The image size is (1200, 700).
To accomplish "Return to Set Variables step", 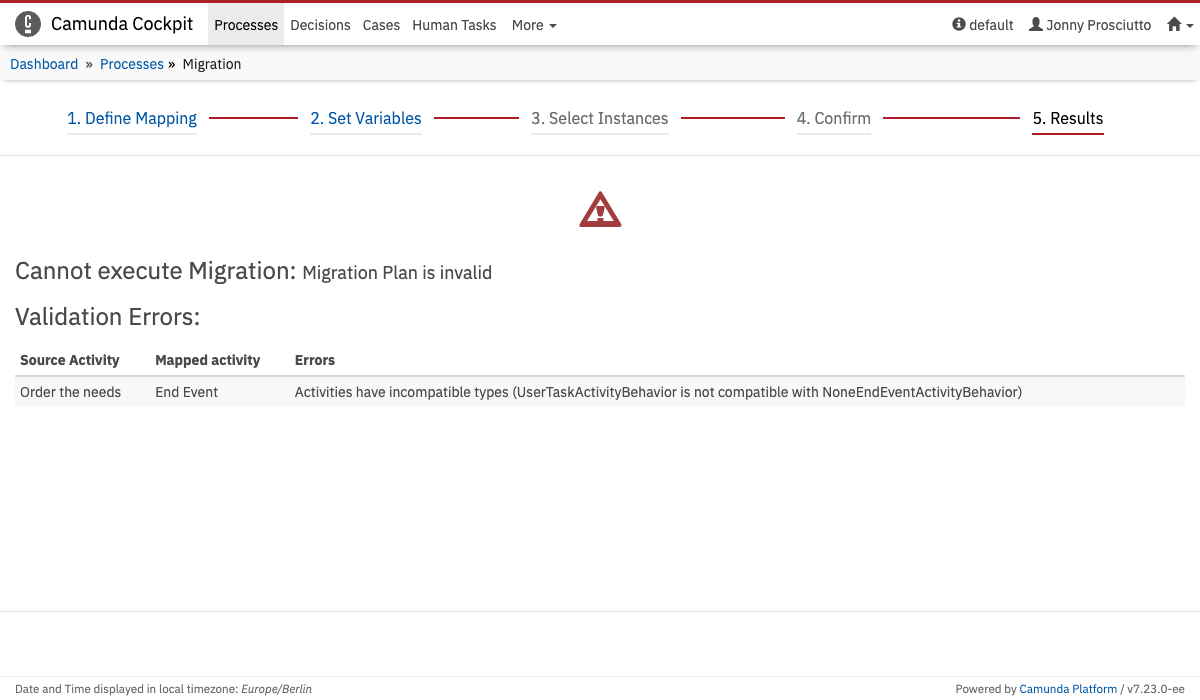I will pos(366,118).
